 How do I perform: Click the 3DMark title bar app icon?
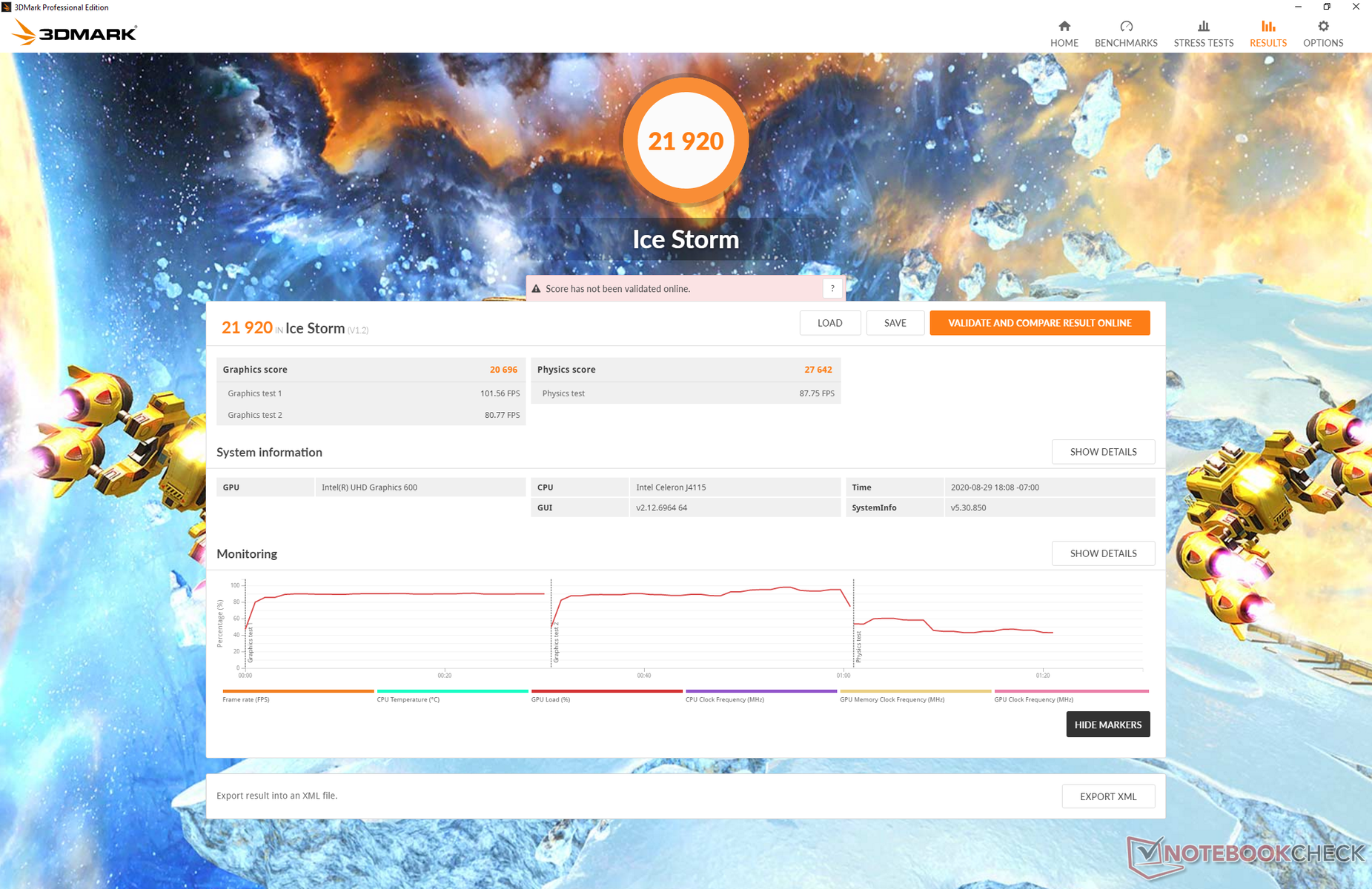[7, 7]
